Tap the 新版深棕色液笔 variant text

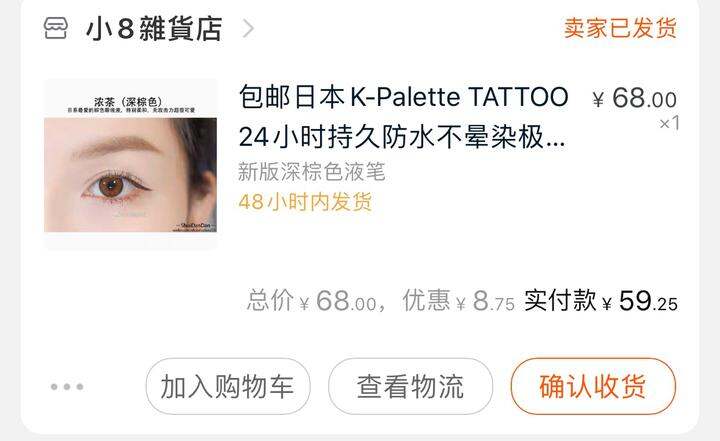[x=311, y=172]
